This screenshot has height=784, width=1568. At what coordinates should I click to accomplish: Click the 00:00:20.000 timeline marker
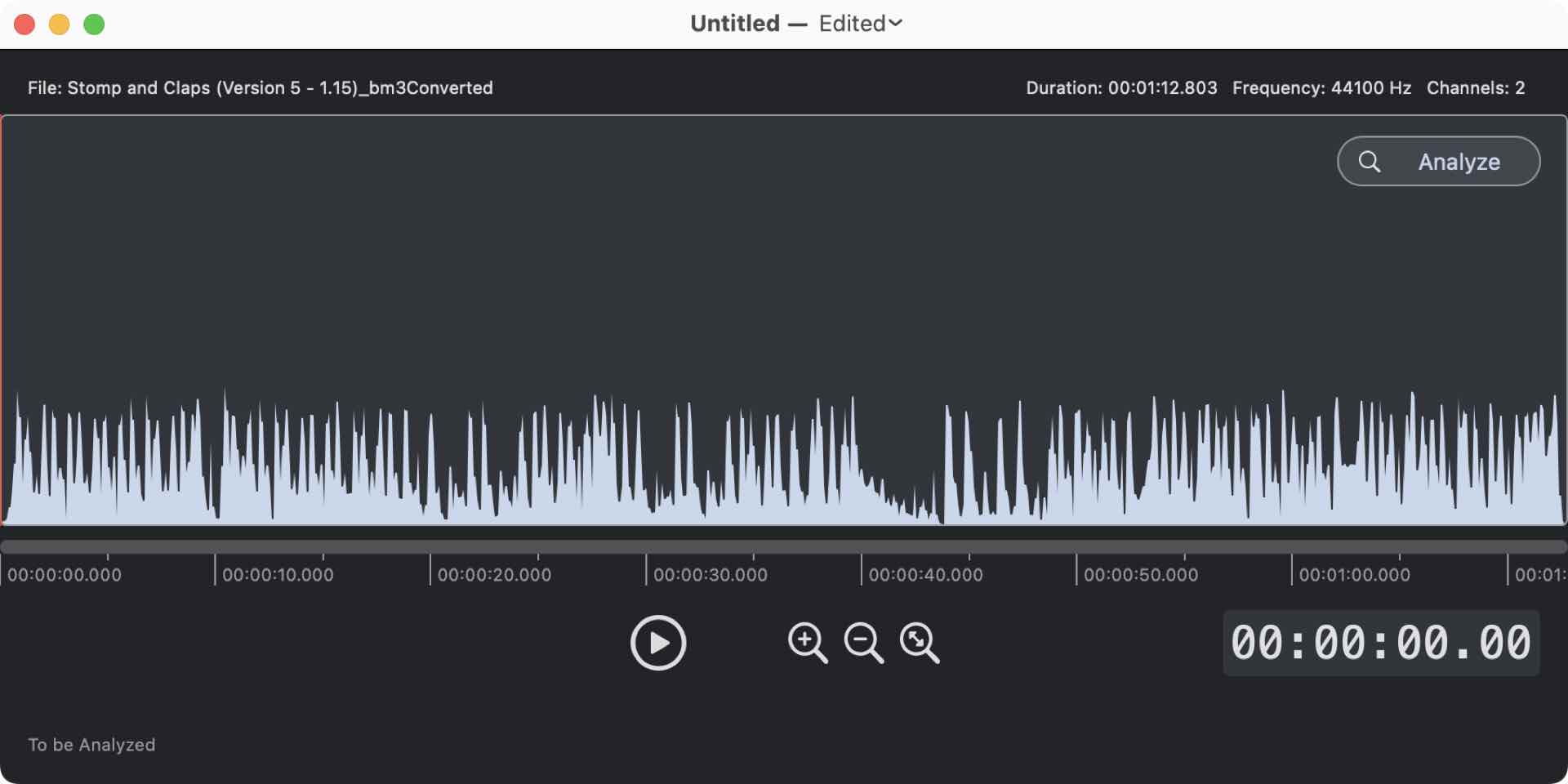494,575
